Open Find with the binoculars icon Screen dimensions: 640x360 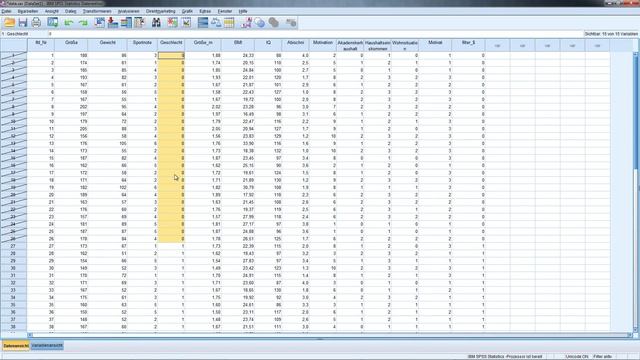156,23
